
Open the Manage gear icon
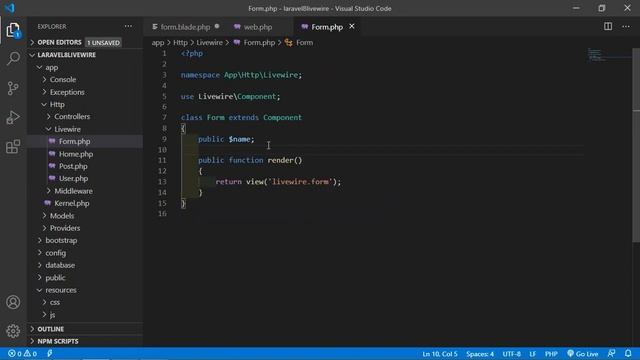pyautogui.click(x=13, y=331)
